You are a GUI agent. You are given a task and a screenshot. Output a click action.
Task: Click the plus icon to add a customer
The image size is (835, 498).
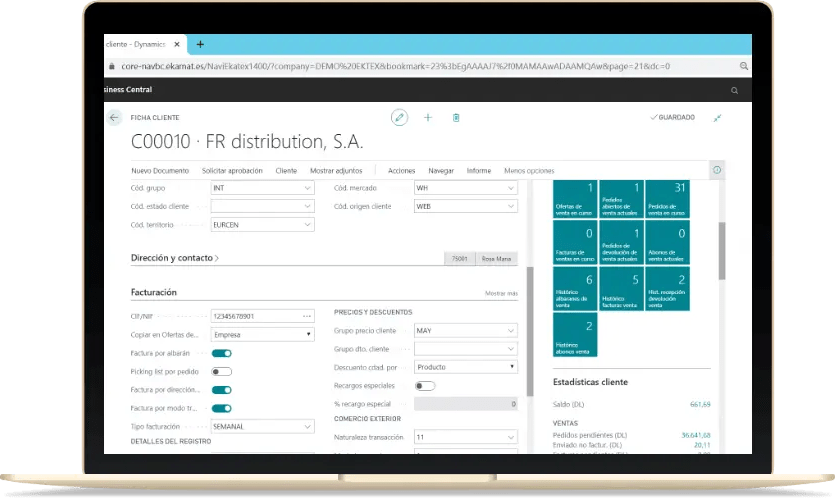tap(428, 117)
